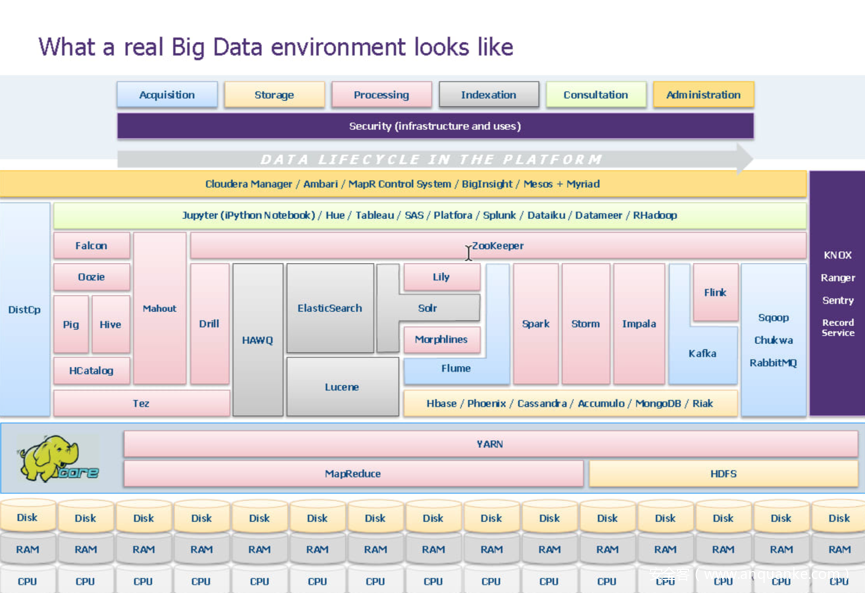Select the Acquisition category box
This screenshot has height=593, width=865.
(x=167, y=95)
